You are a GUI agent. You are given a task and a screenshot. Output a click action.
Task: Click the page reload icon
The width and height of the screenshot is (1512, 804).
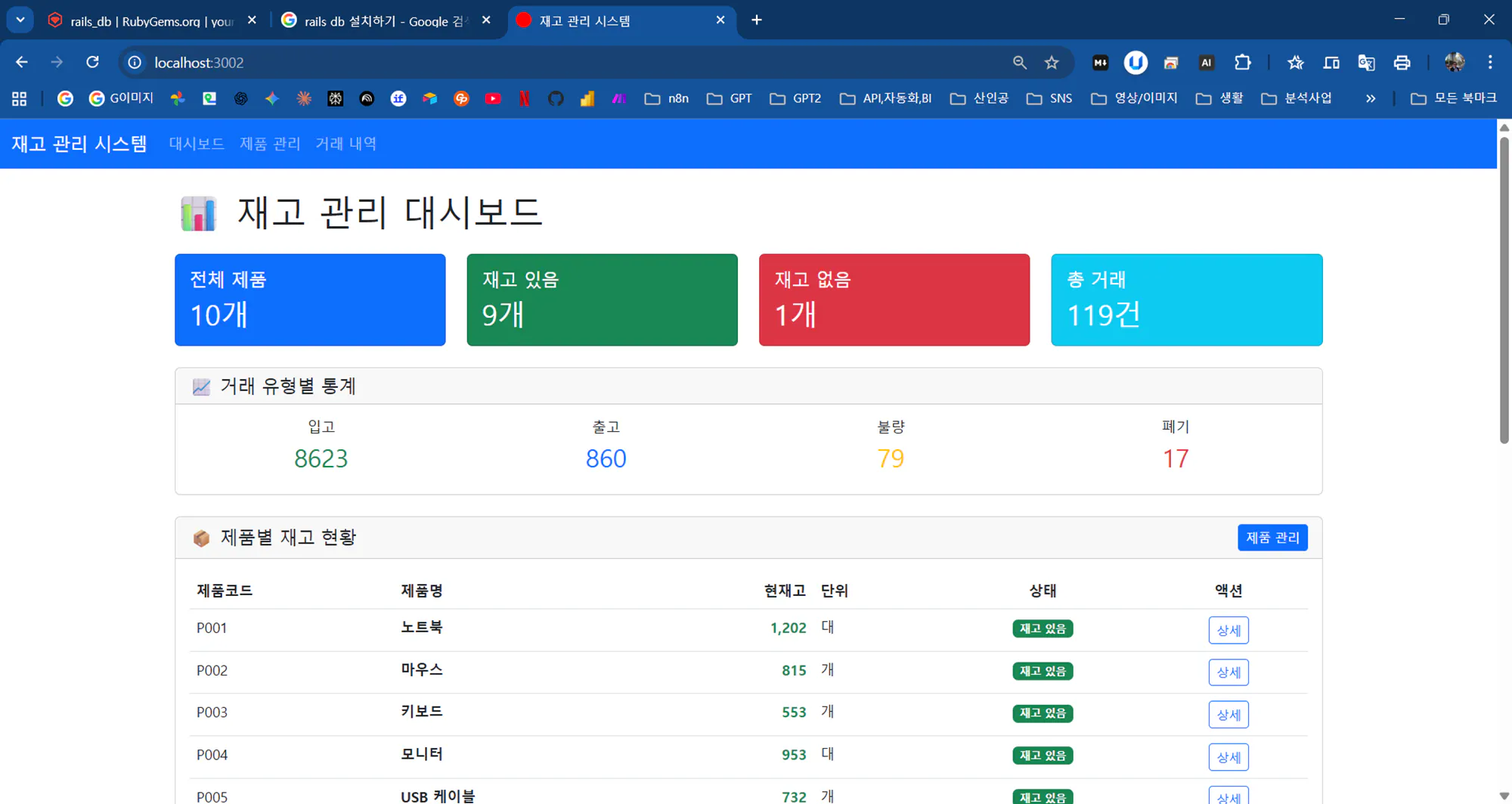click(x=92, y=62)
